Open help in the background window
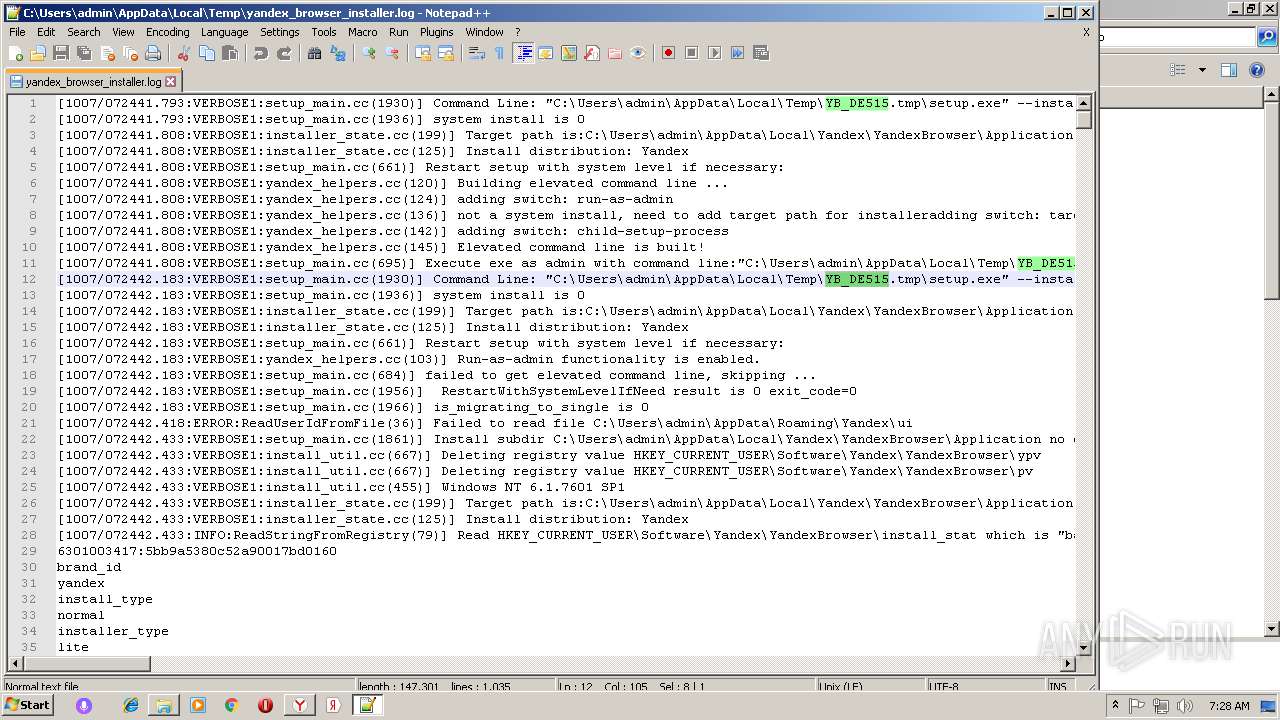Screen dimensions: 1280x720 pos(1257,70)
